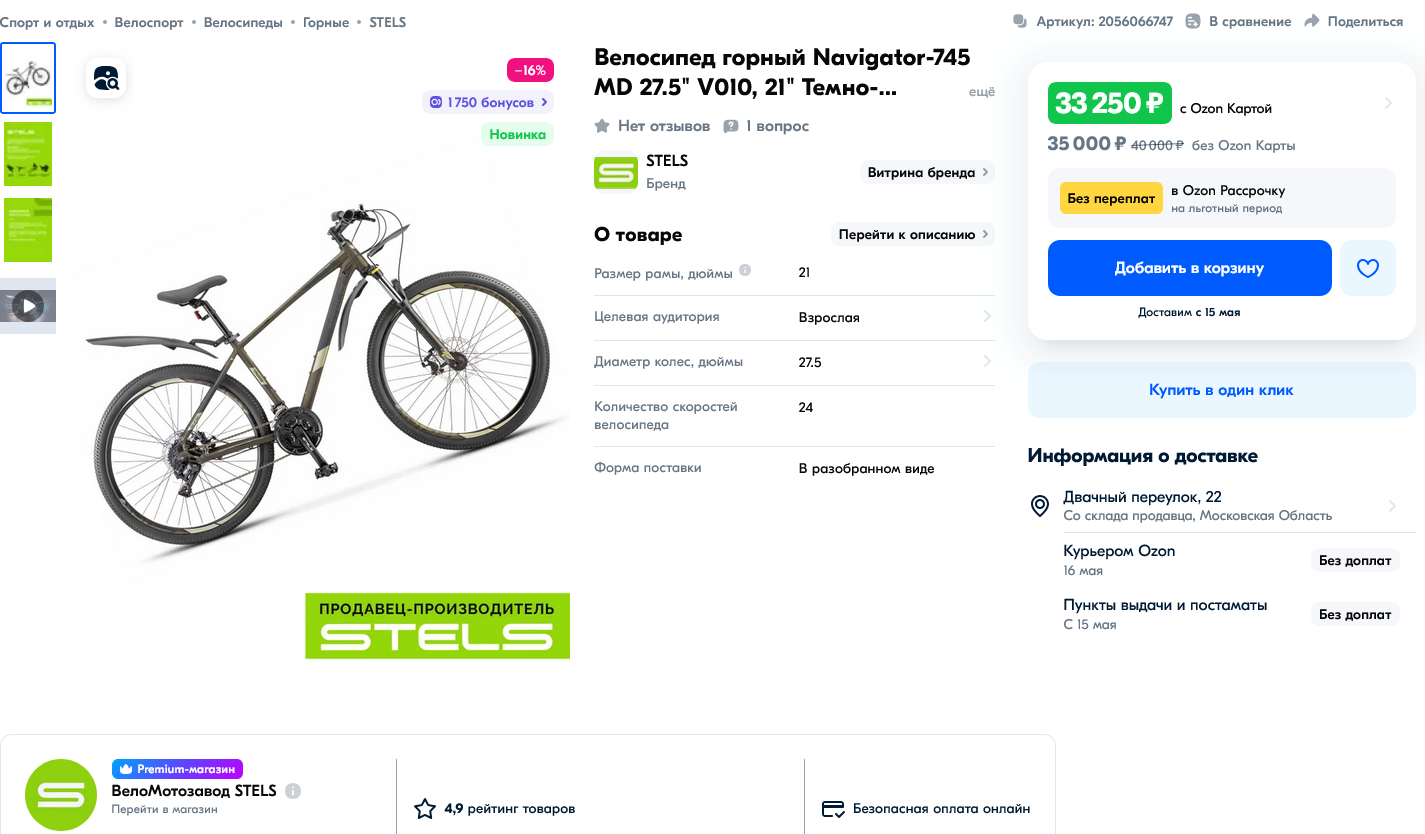Click the delivery location pin icon
Viewport: 1425px width, 834px height.
pyautogui.click(x=1040, y=506)
